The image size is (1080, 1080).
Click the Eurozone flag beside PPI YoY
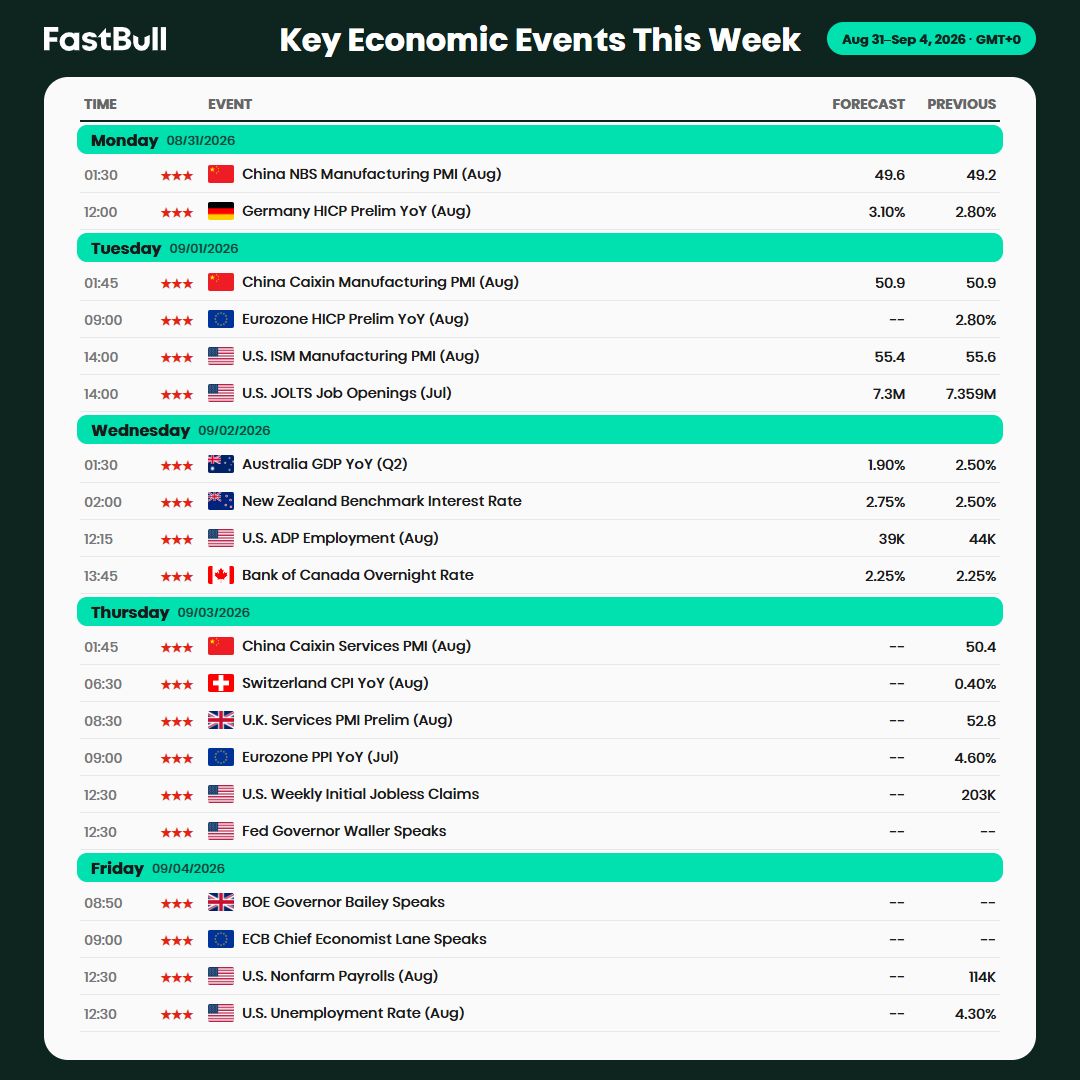click(x=220, y=758)
